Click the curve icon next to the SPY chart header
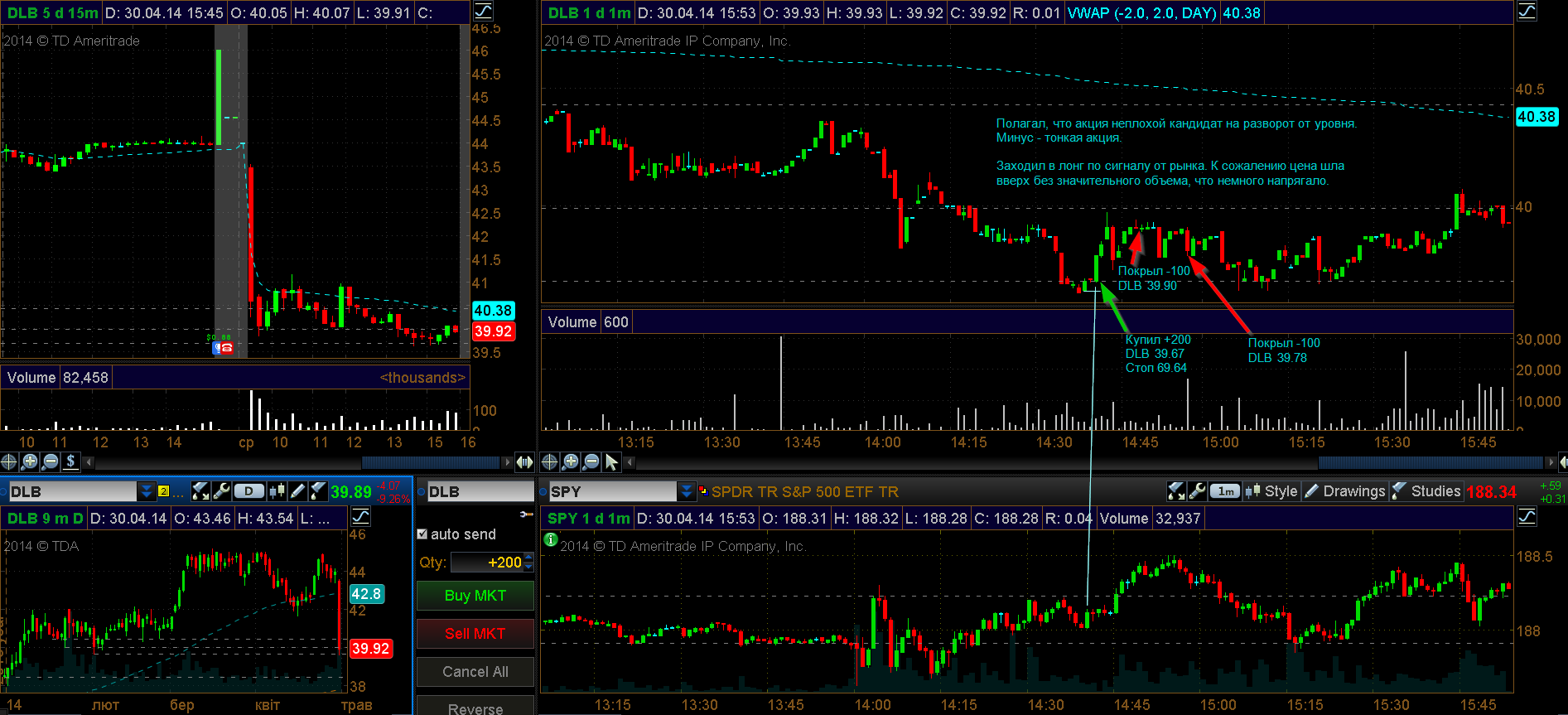The image size is (1568, 715). (1527, 517)
